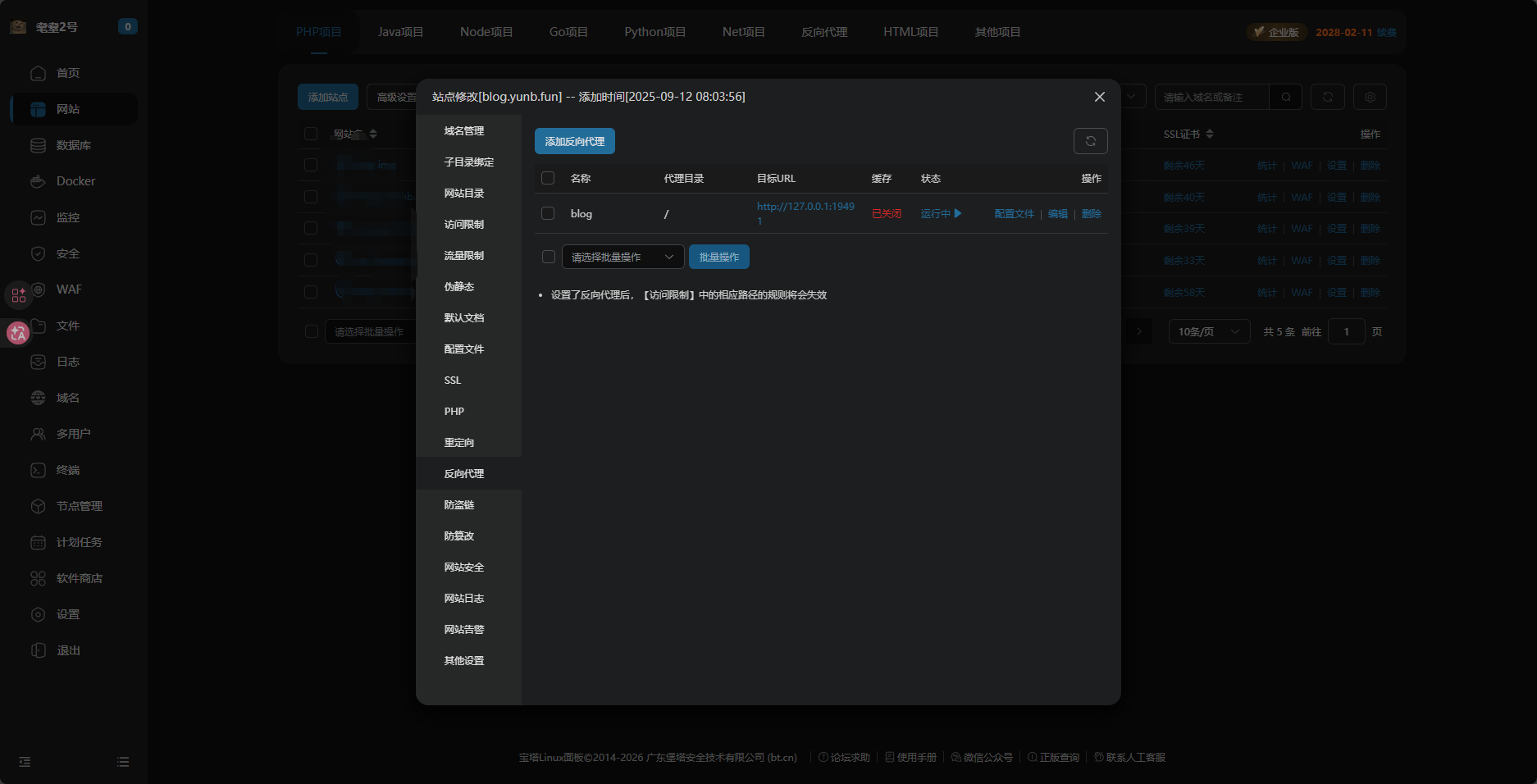Check the blog proxy row checkbox
Screen dimensions: 1537x784
[x=548, y=213]
